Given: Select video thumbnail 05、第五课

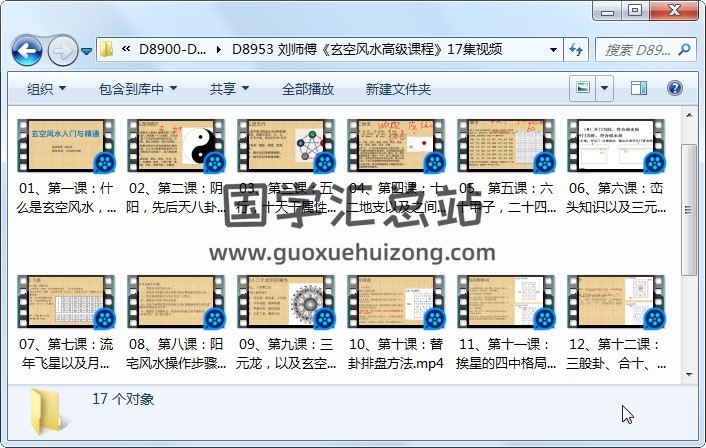Looking at the screenshot, I should [x=505, y=146].
